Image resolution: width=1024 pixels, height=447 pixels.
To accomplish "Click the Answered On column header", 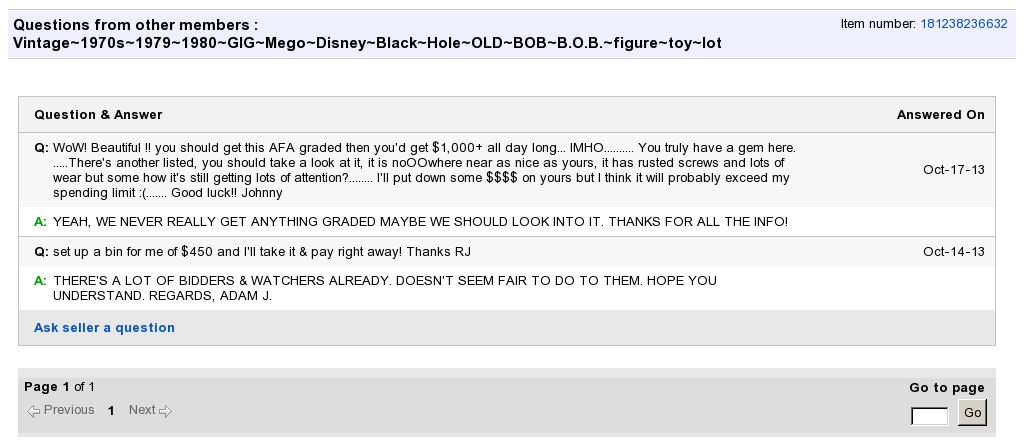I will 940,115.
